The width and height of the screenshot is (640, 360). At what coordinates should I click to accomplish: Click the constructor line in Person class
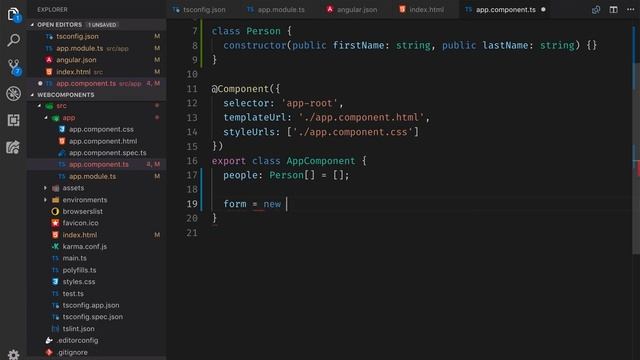410,45
